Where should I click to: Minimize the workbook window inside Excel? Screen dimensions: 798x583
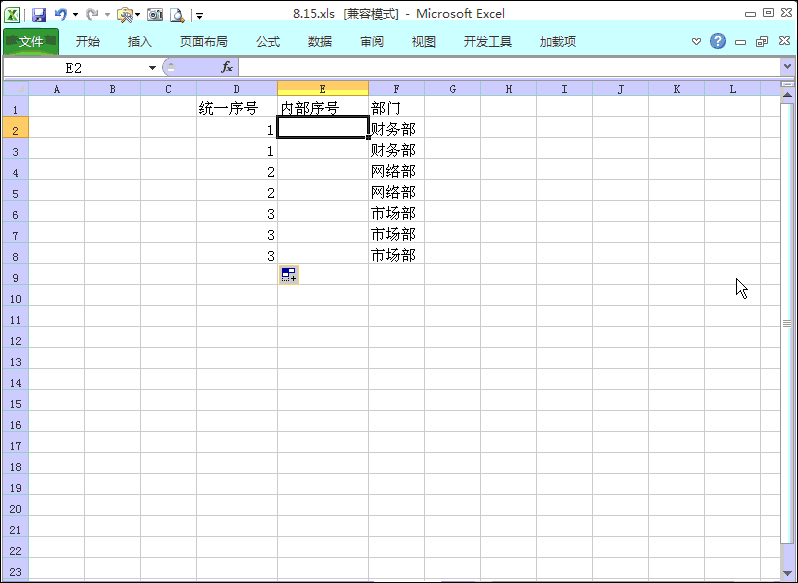[x=740, y=42]
